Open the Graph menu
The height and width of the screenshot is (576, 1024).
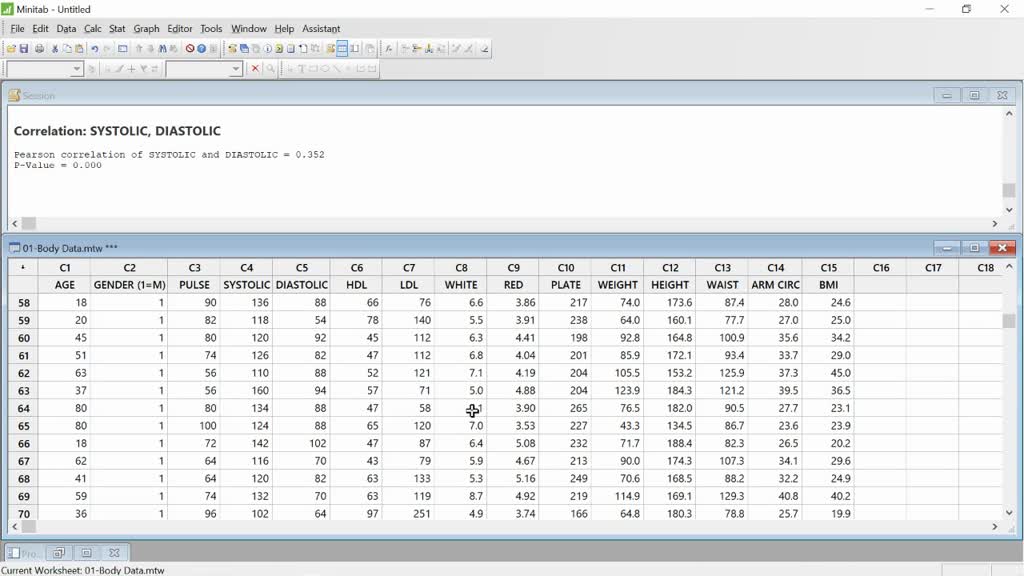pyautogui.click(x=146, y=29)
